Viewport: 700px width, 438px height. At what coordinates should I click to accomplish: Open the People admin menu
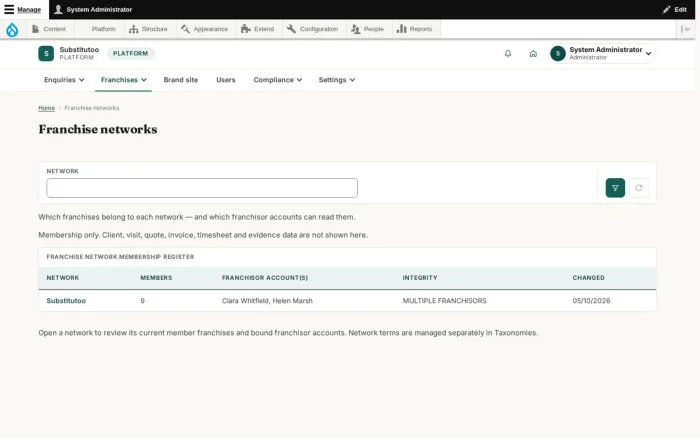368,29
